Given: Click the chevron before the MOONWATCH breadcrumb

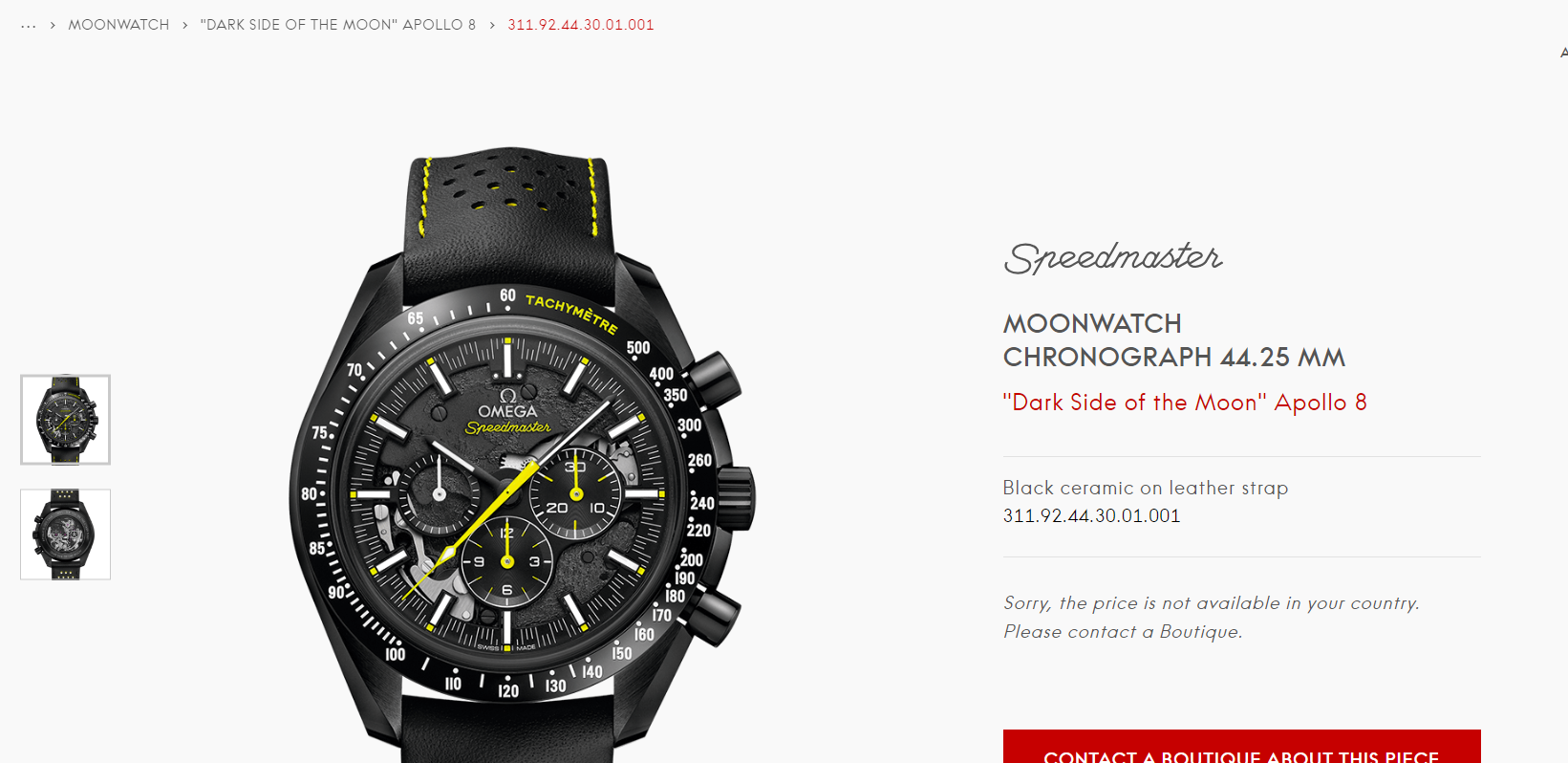Looking at the screenshot, I should tap(53, 26).
